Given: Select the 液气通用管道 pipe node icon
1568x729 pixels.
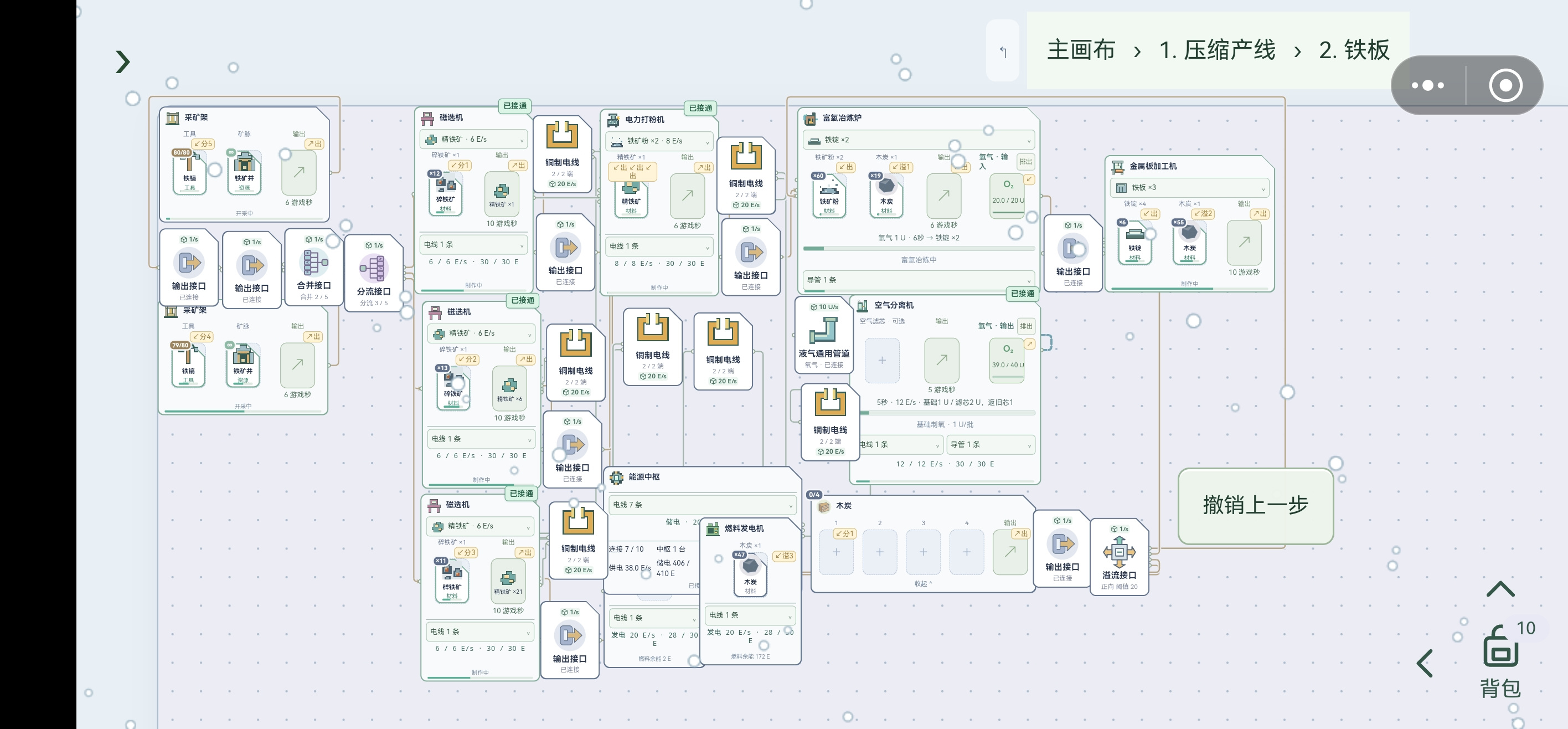Looking at the screenshot, I should [x=823, y=330].
